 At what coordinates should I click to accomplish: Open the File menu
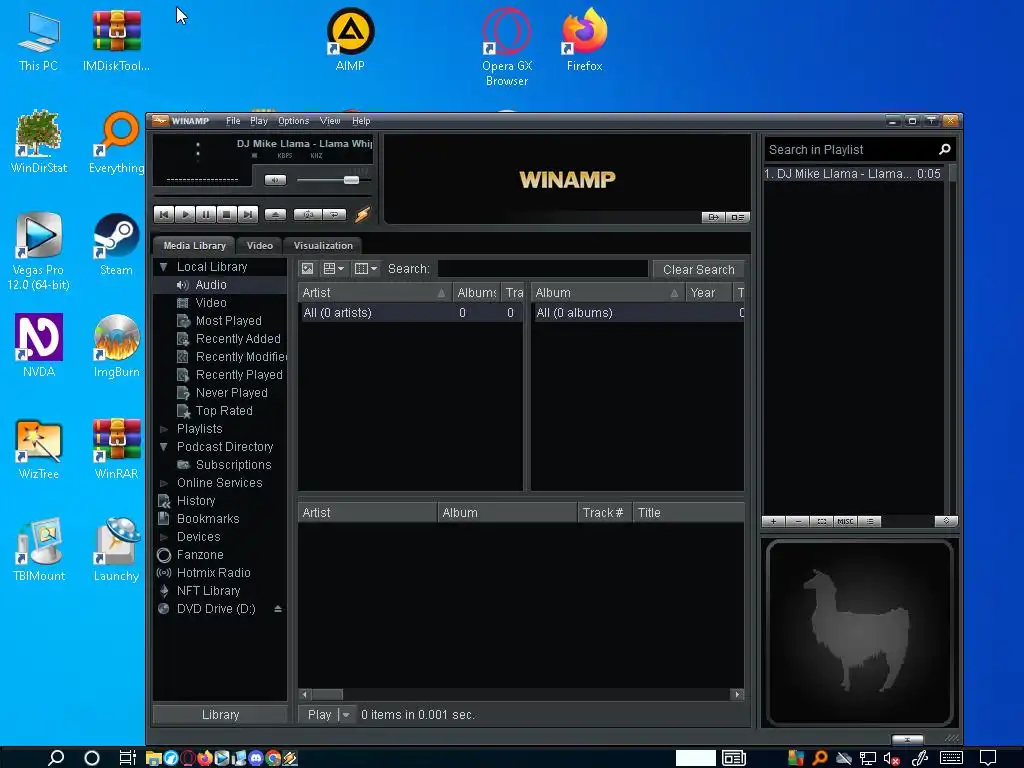coord(233,121)
